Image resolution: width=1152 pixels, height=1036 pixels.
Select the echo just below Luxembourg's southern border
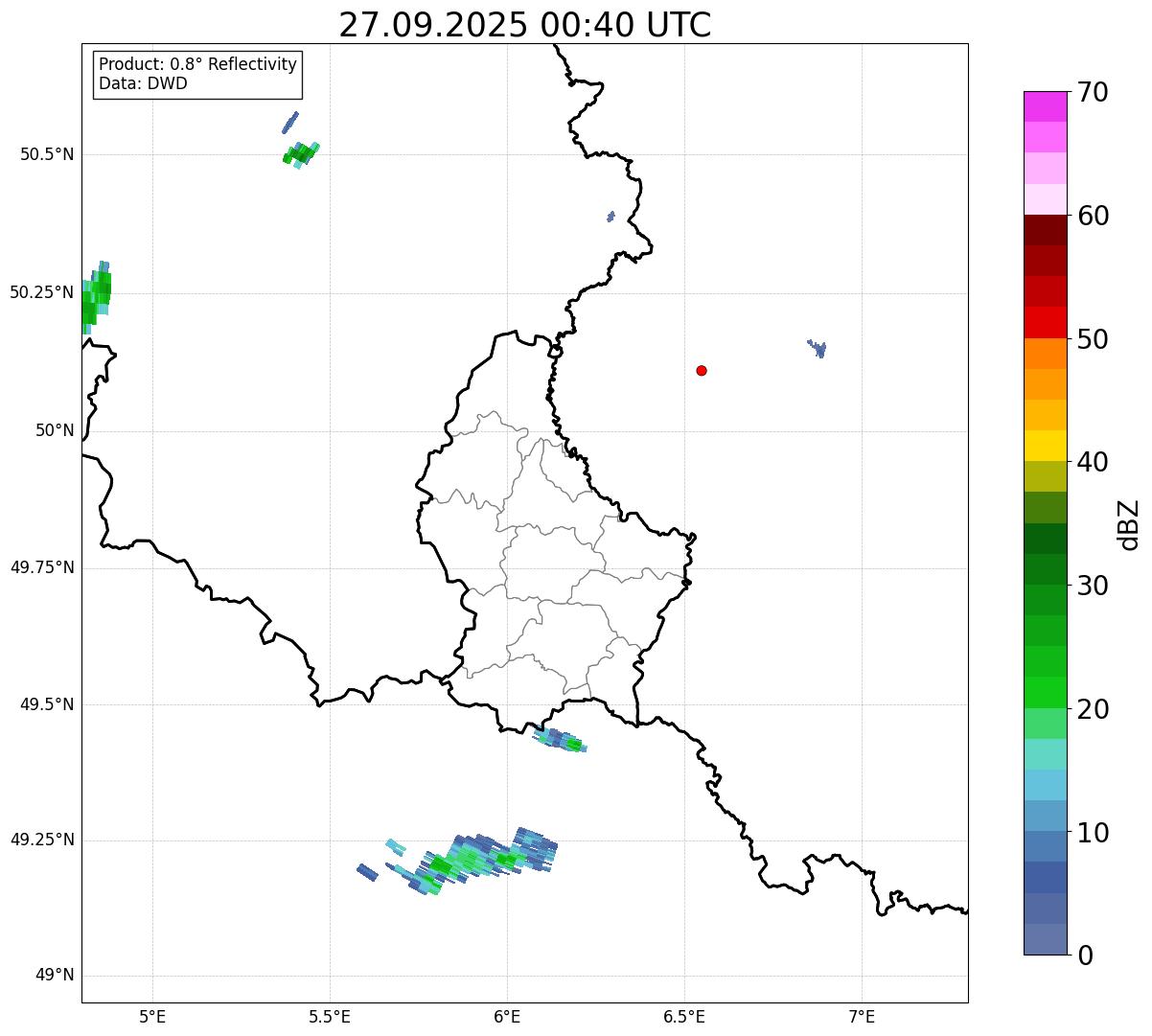pyautogui.click(x=560, y=740)
